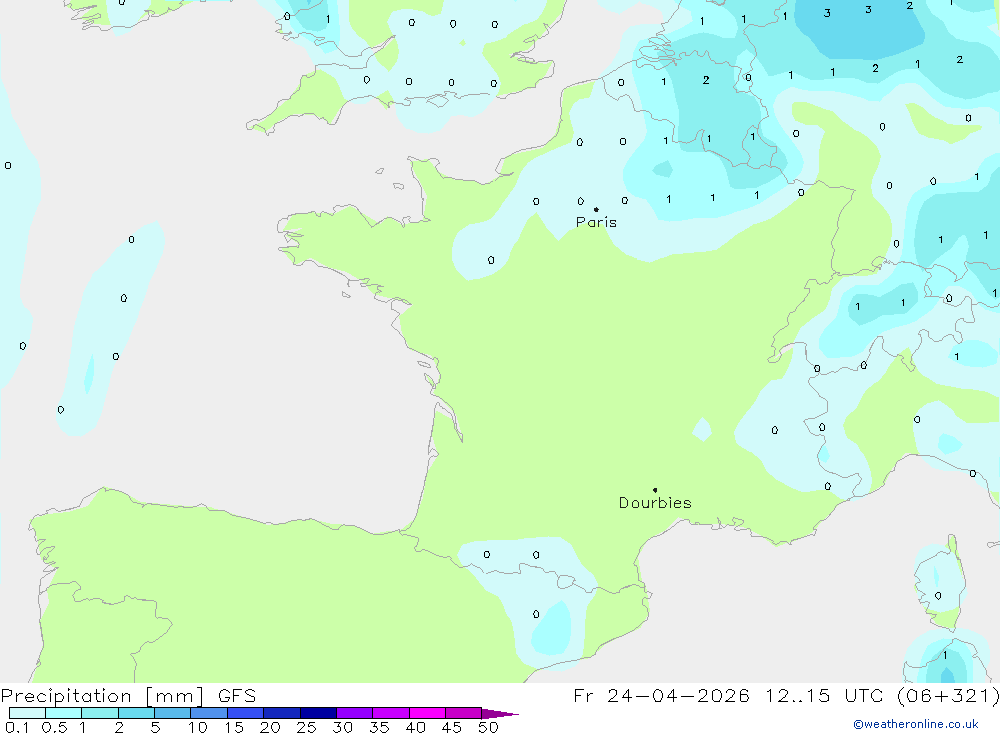
Task: Click the Paris city label
Action: 596,222
